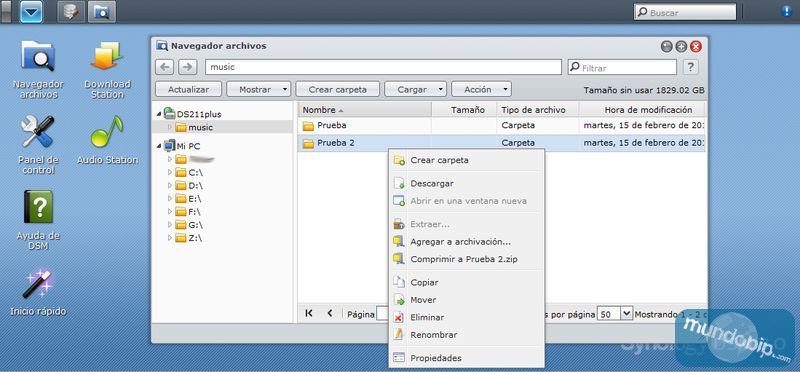Click the path field containing music
Viewport: 800px width, 372px height.
coord(383,67)
